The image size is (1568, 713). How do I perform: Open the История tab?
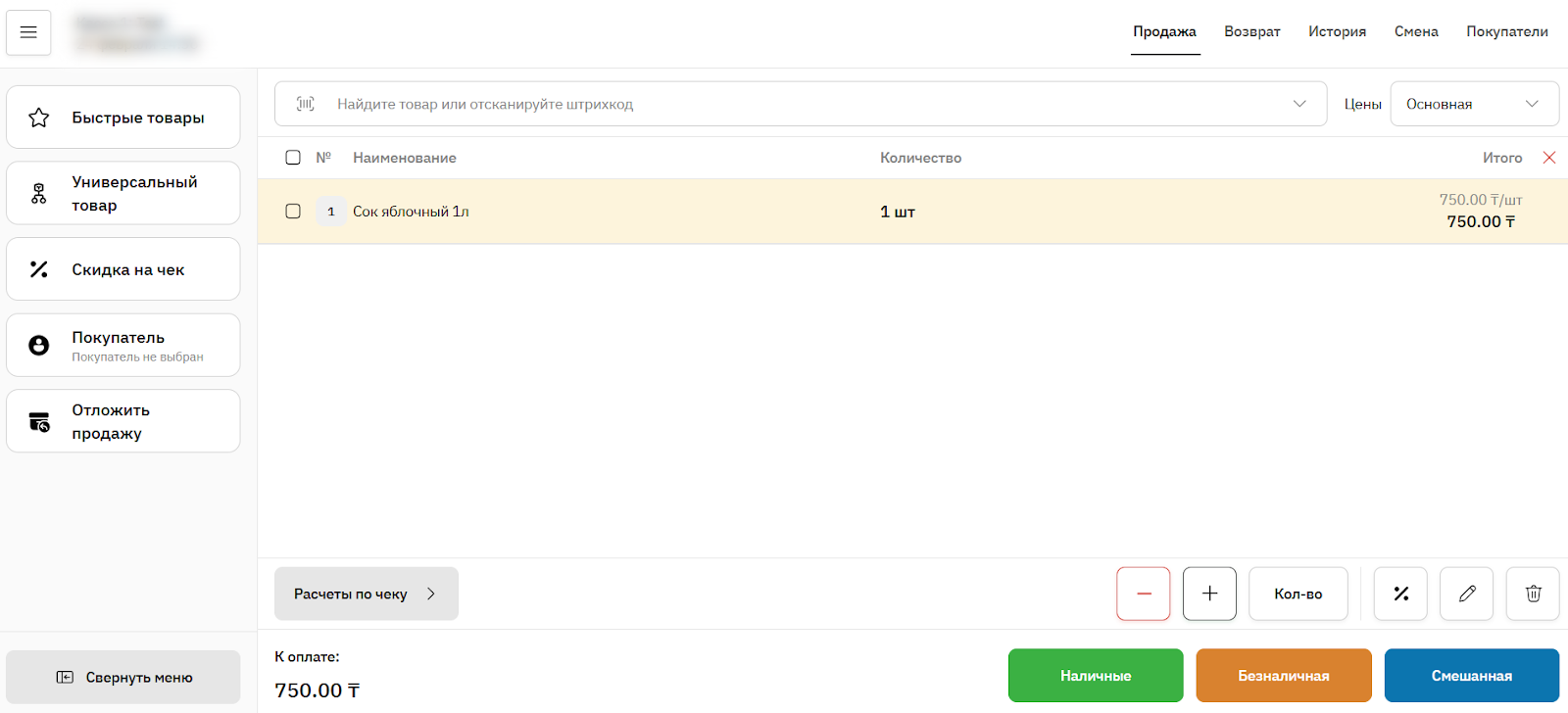pos(1337,32)
